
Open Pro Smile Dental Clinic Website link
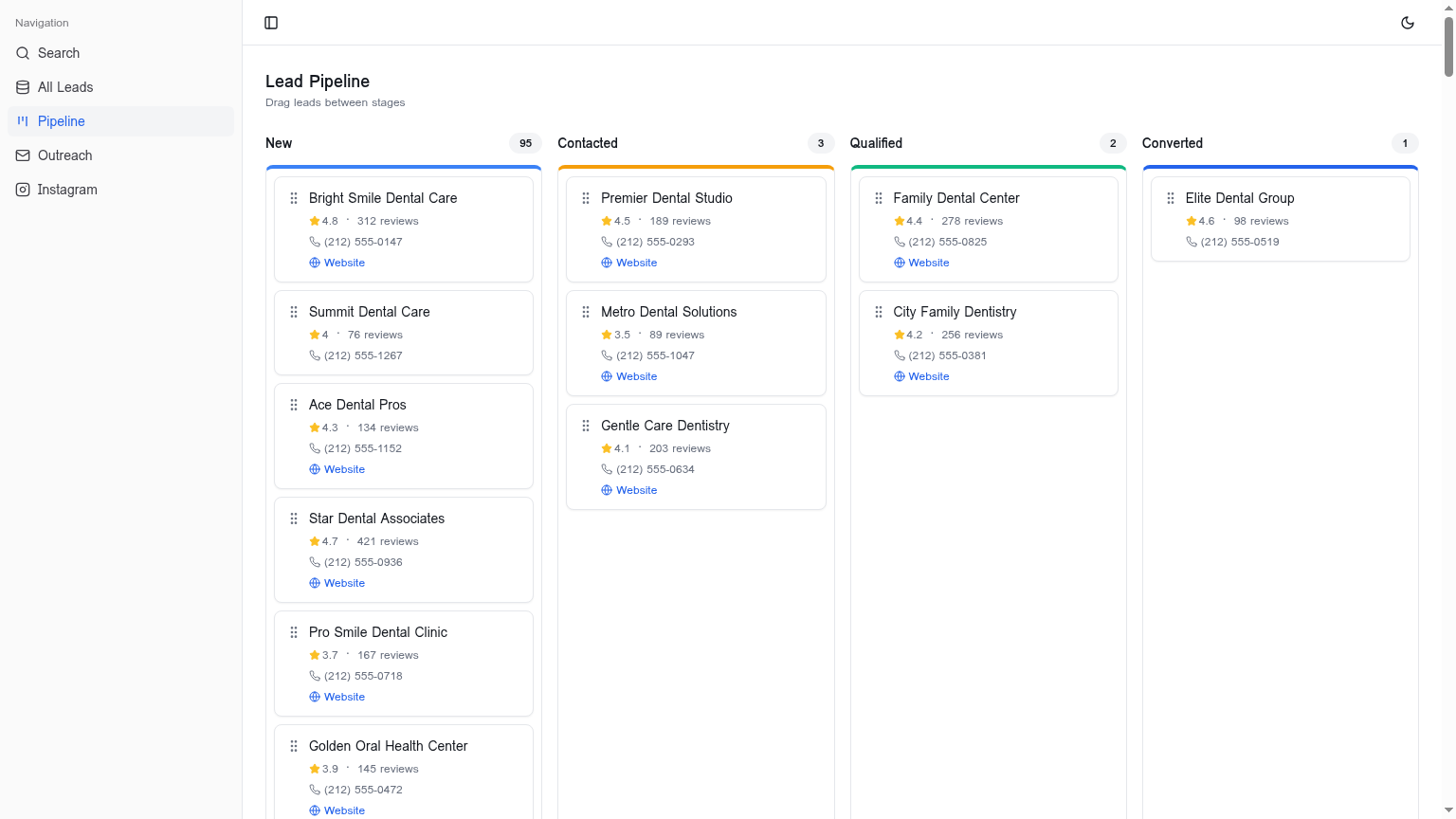click(337, 697)
